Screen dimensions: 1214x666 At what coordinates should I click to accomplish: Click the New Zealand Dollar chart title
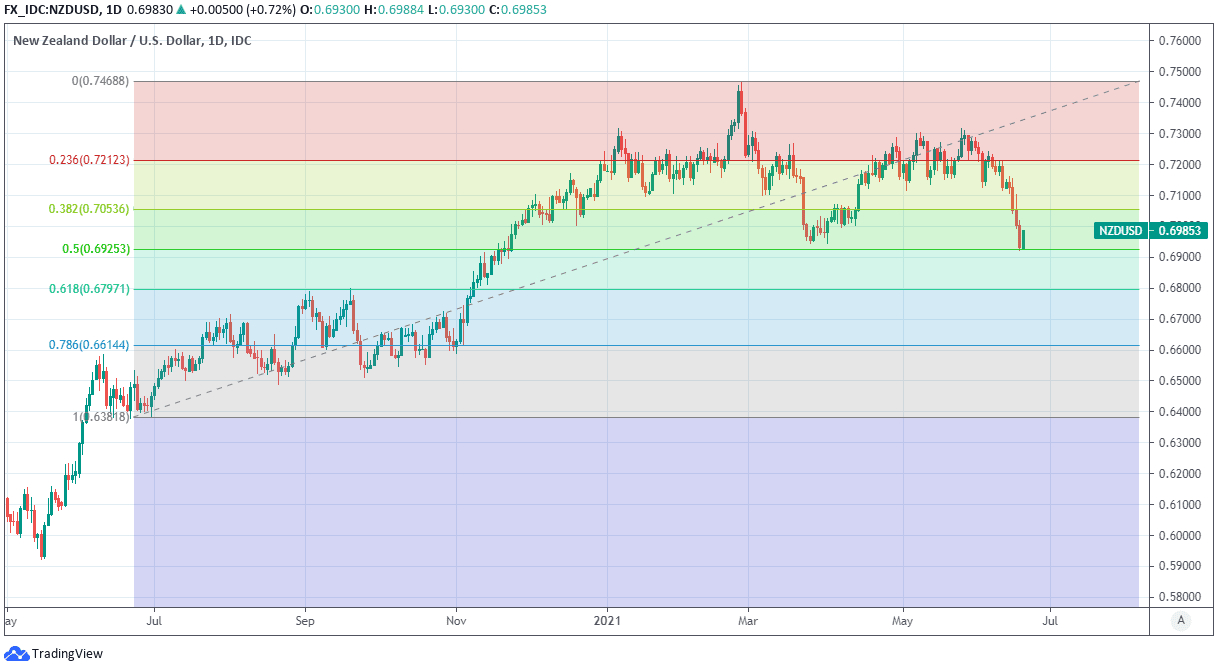[x=132, y=41]
